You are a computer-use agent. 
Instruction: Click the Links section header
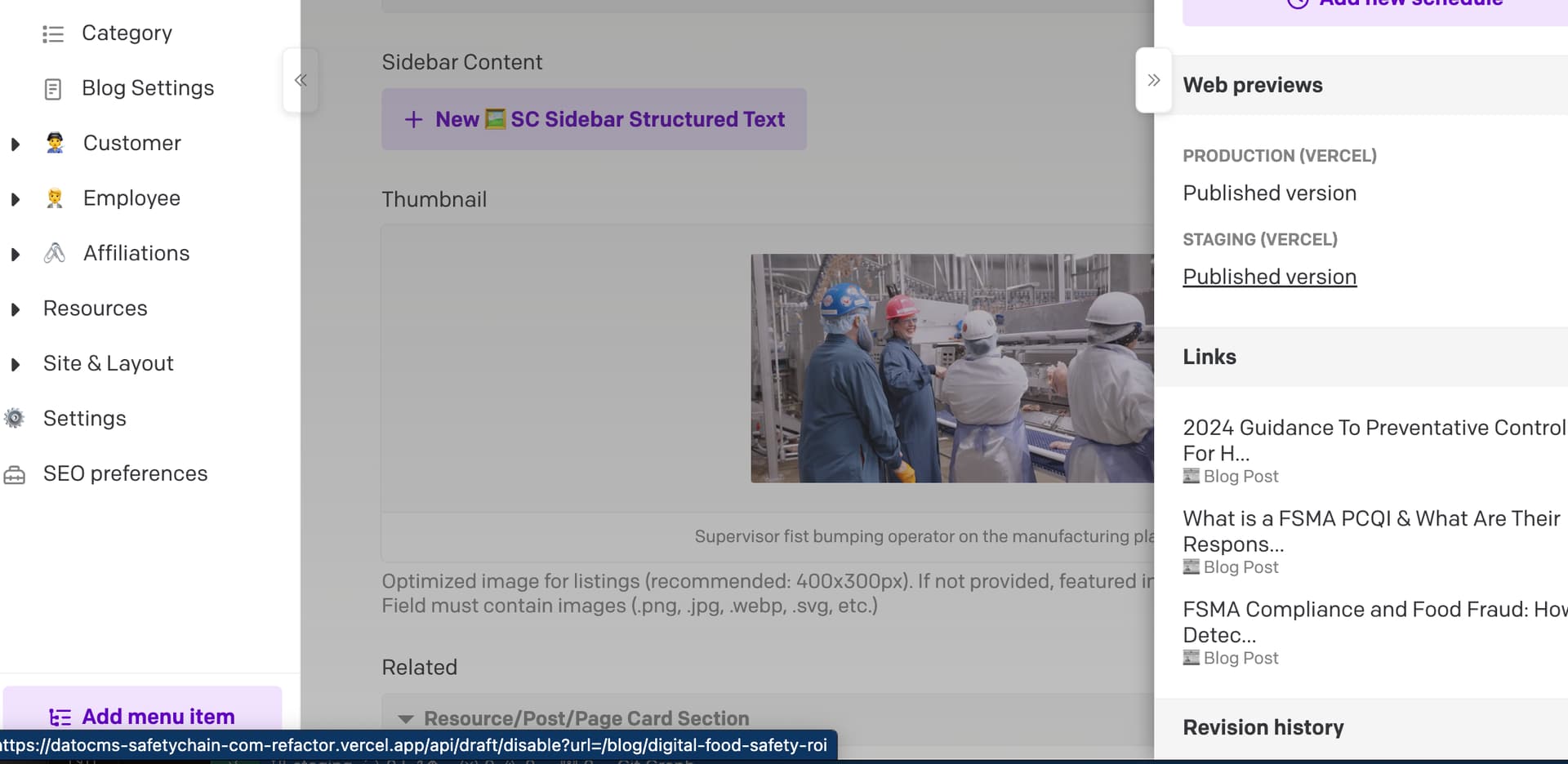pyautogui.click(x=1361, y=357)
